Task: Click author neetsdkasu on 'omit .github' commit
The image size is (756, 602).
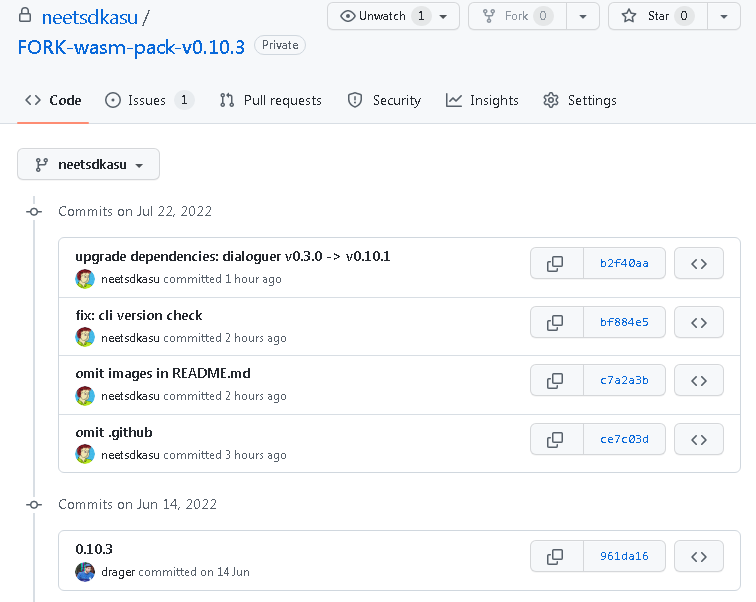Action: [130, 455]
